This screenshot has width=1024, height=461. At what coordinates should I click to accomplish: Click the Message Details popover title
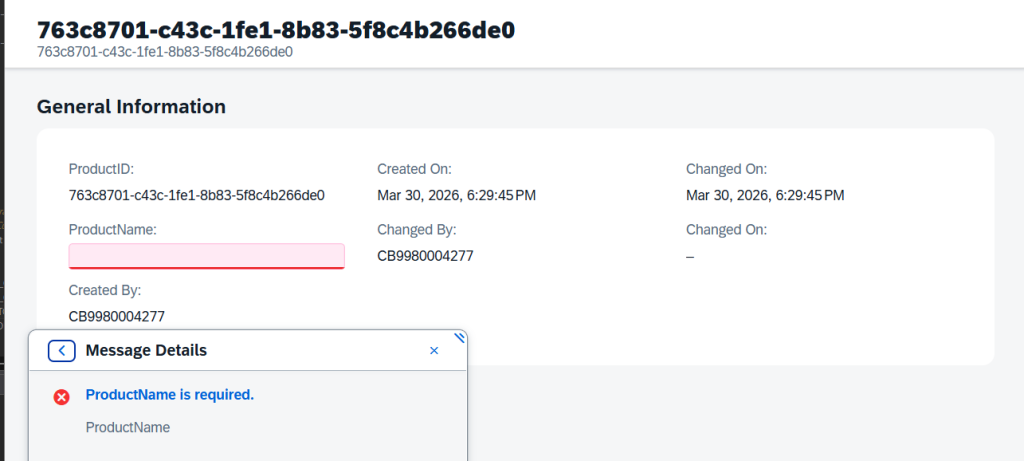point(146,350)
